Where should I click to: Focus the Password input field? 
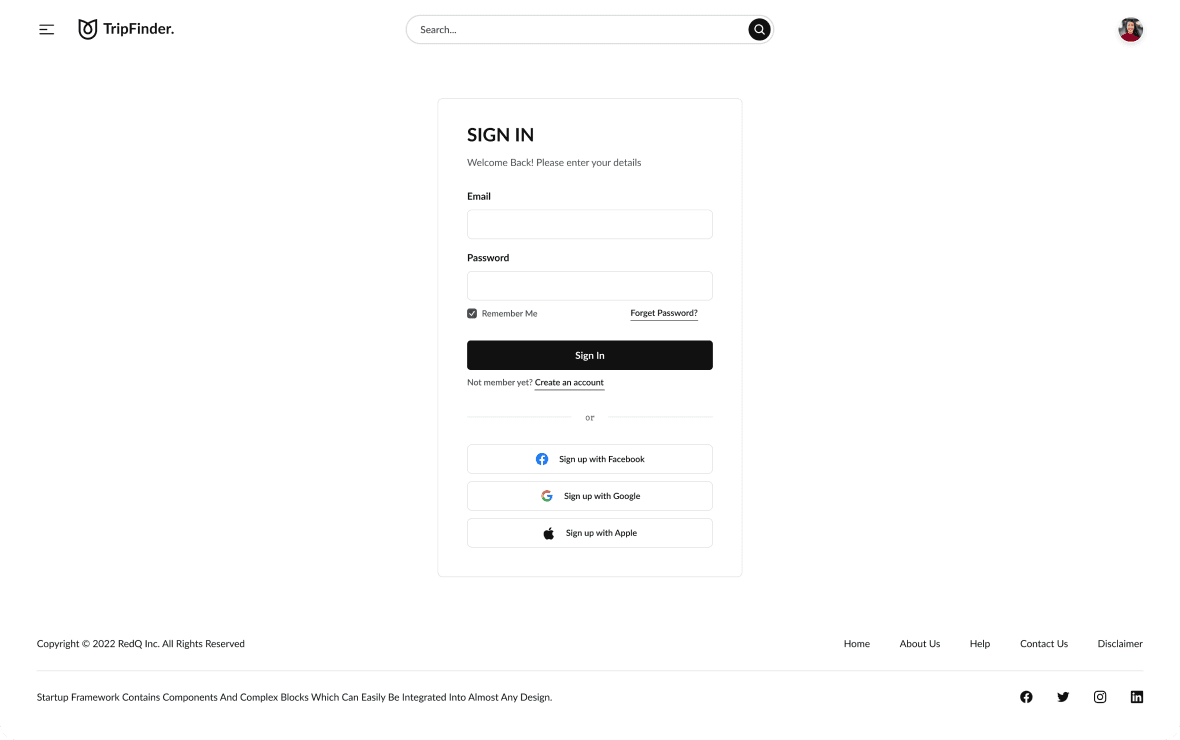tap(589, 286)
